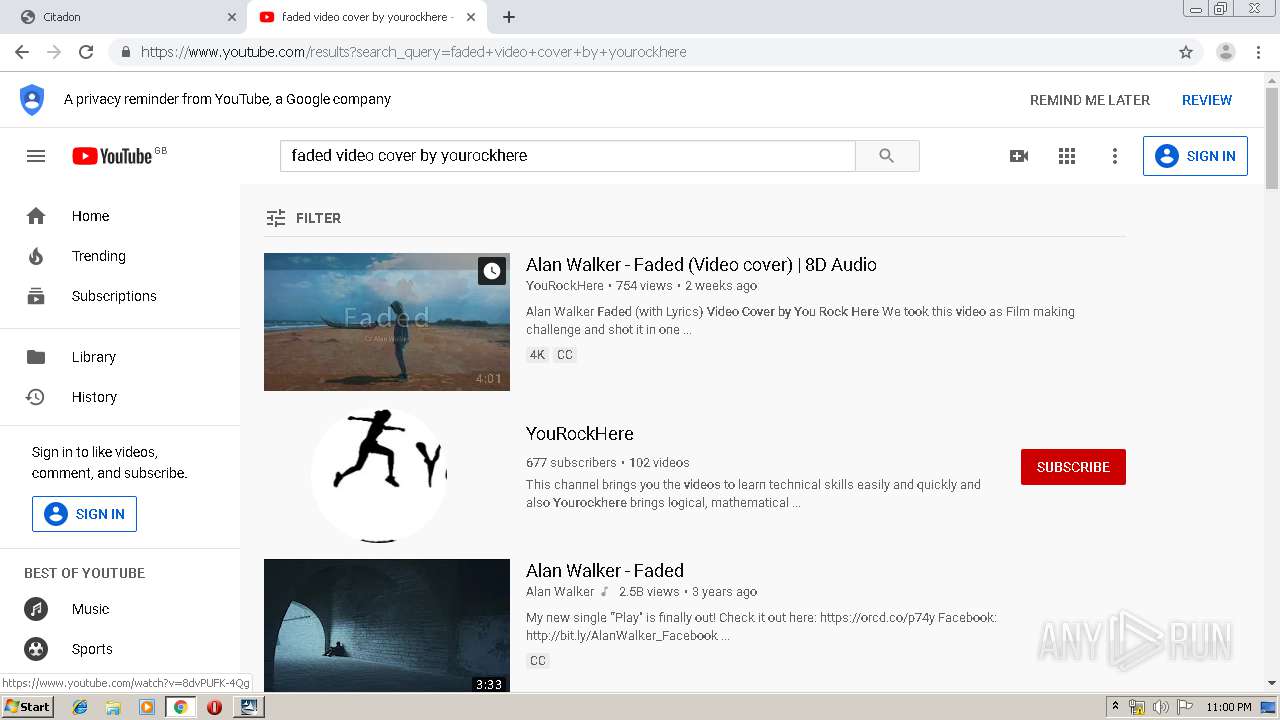The height and width of the screenshot is (720, 1280).
Task: Open Chrome three-dot menu
Action: point(1259,52)
